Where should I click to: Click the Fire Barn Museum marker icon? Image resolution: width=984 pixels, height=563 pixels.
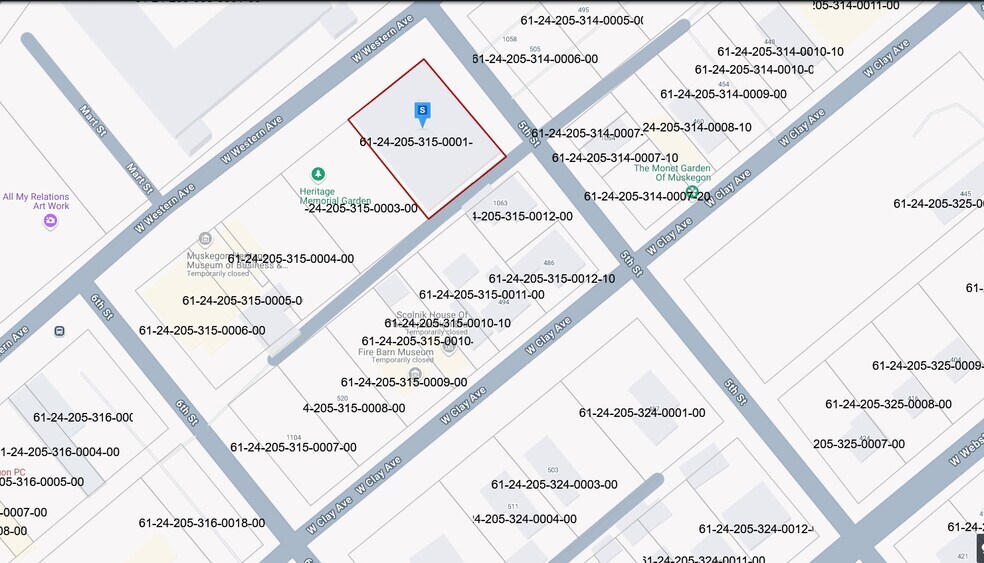[415, 374]
